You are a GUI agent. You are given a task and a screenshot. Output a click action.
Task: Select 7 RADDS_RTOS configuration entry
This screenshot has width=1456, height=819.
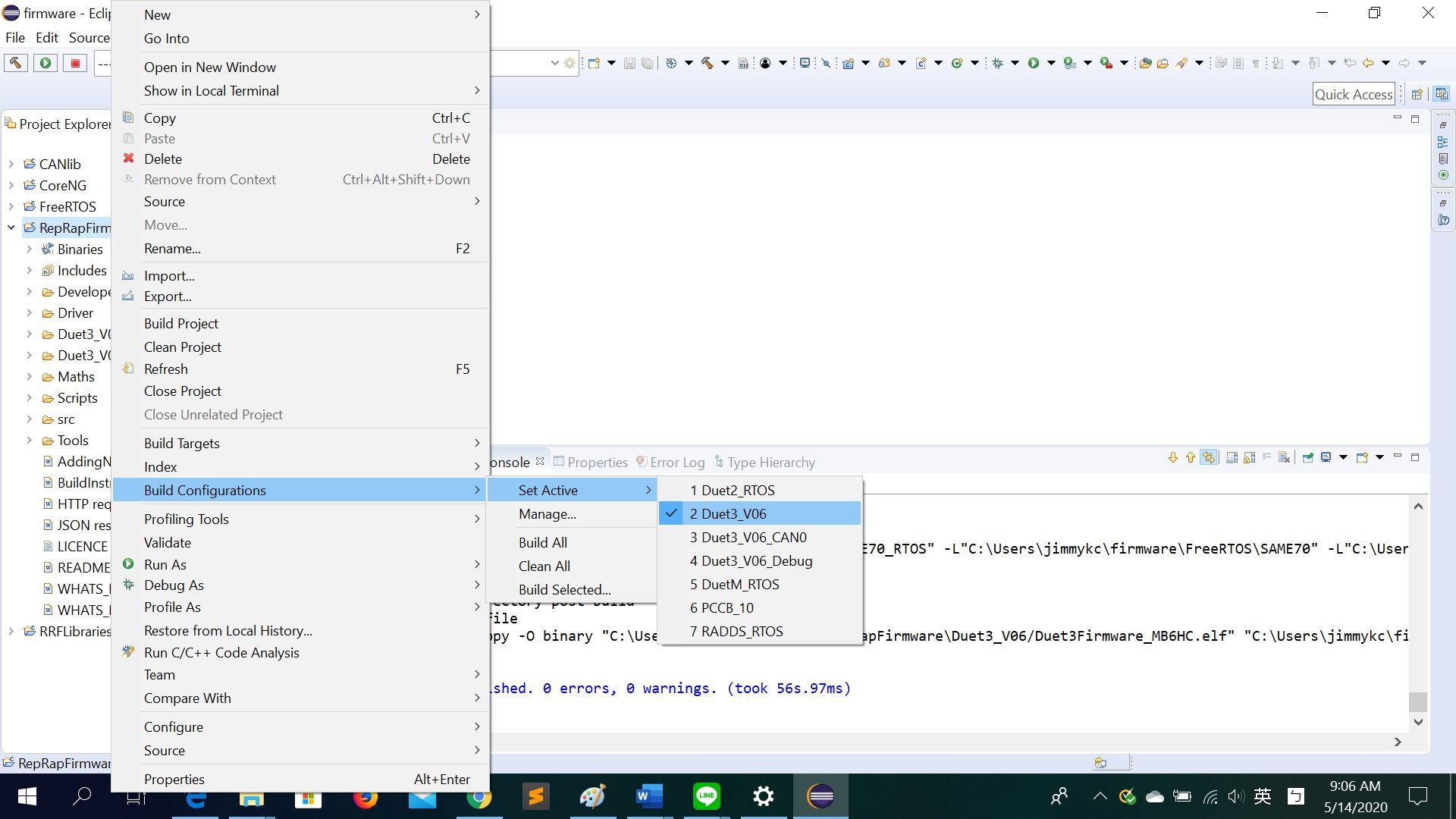(x=760, y=631)
